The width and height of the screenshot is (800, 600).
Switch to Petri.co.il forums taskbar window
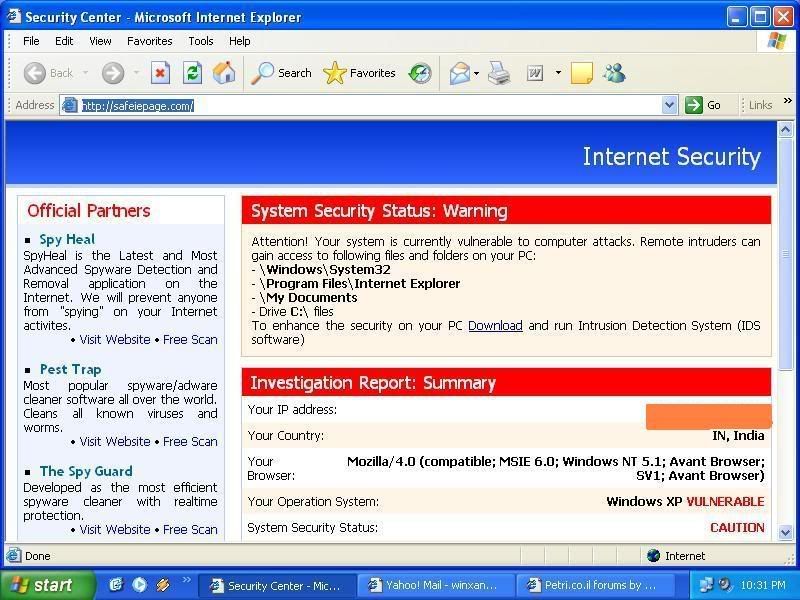point(594,585)
